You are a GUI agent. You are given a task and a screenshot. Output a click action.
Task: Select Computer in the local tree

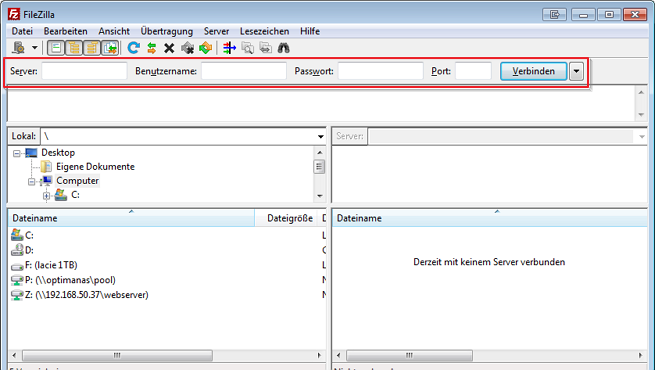(78, 181)
